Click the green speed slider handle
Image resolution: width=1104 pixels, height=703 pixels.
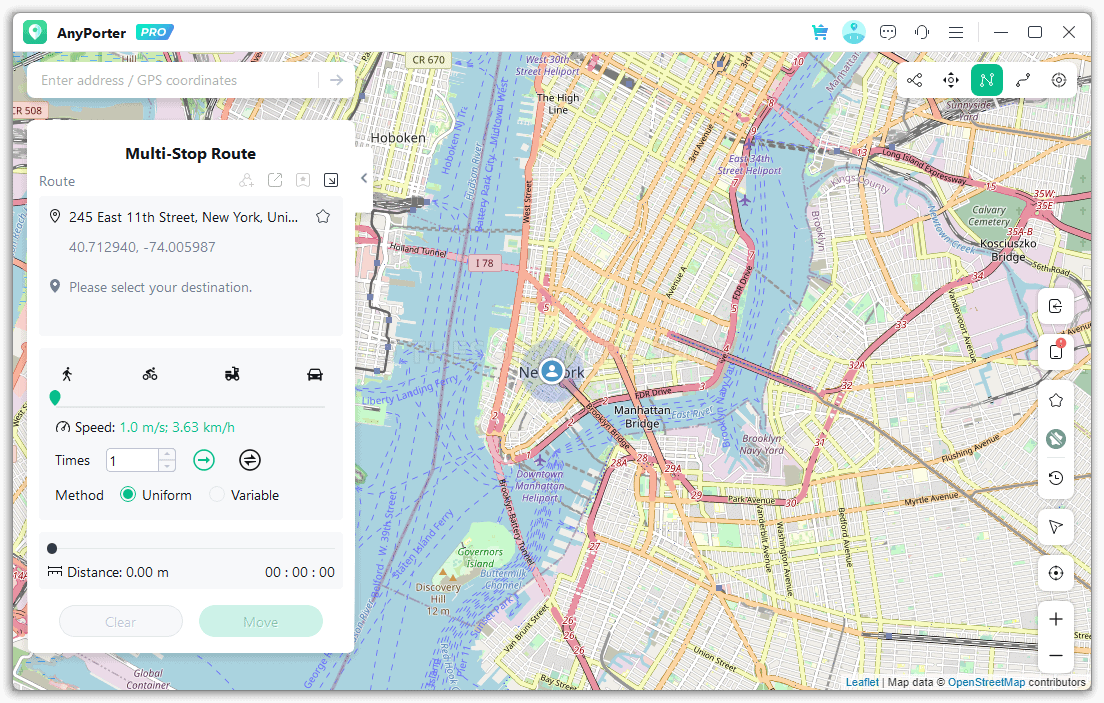55,398
